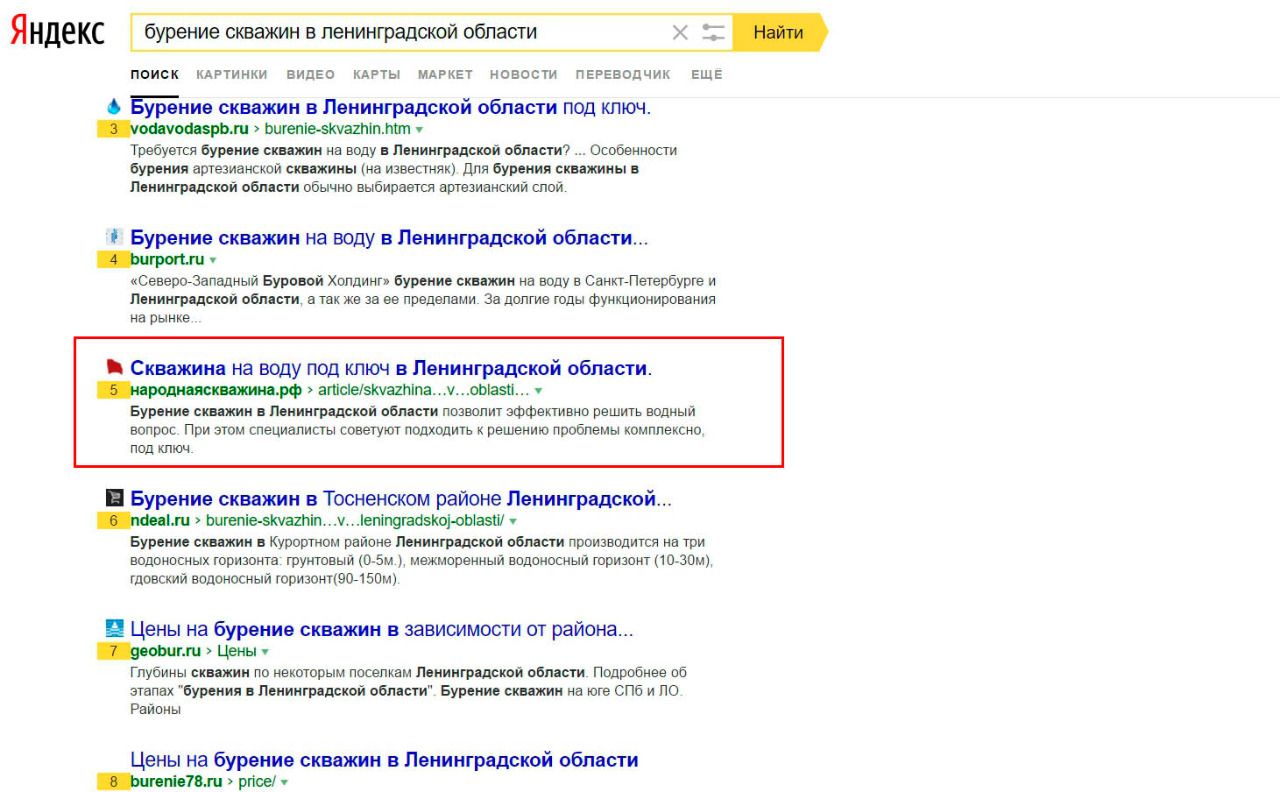1280x792 pixels.
Task: Click the burport.ru result favicon
Action: click(113, 238)
